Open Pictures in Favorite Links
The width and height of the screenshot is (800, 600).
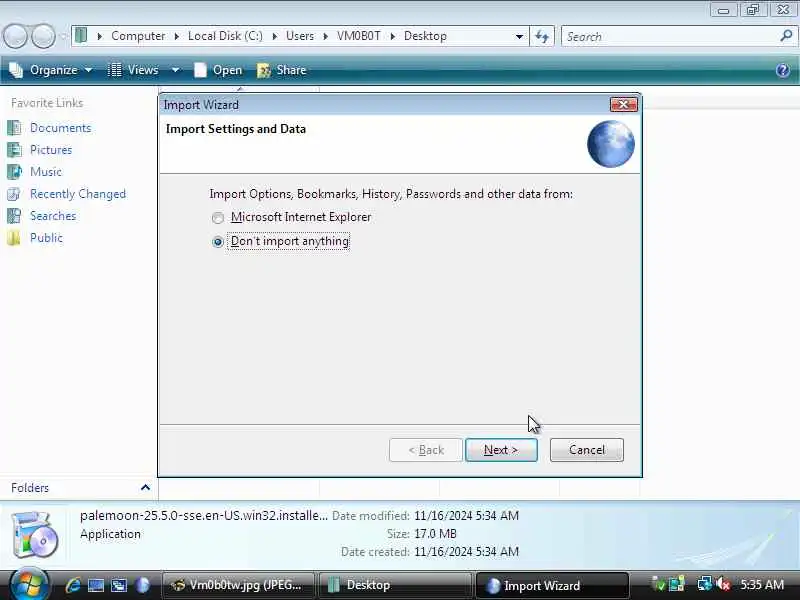(51, 150)
